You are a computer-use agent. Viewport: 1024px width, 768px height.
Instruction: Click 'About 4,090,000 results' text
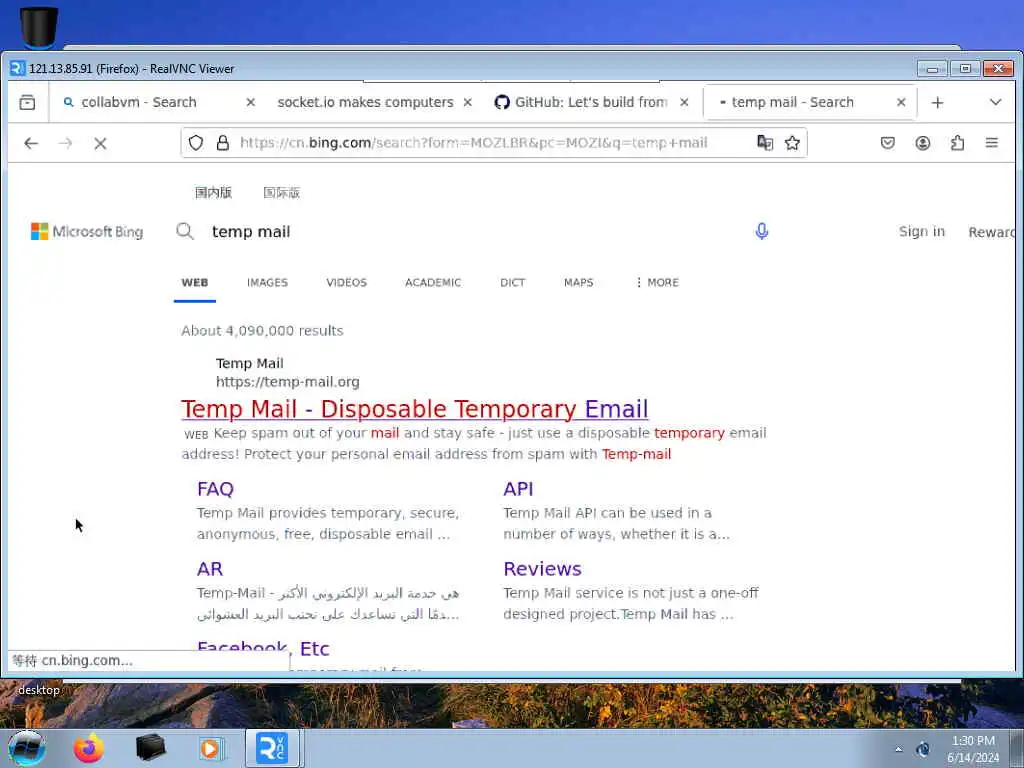click(262, 331)
